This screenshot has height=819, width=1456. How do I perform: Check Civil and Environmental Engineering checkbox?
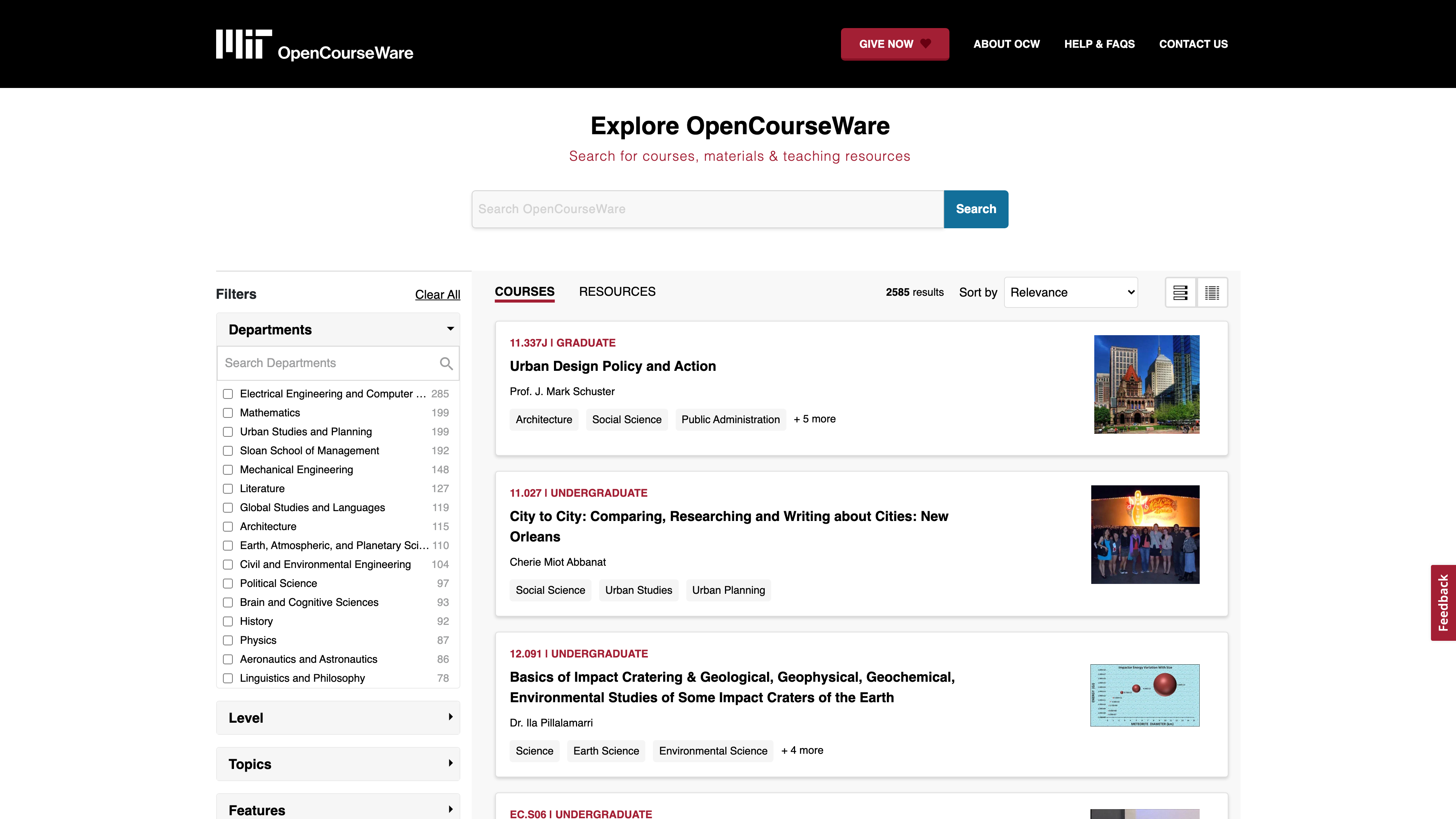coord(228,565)
